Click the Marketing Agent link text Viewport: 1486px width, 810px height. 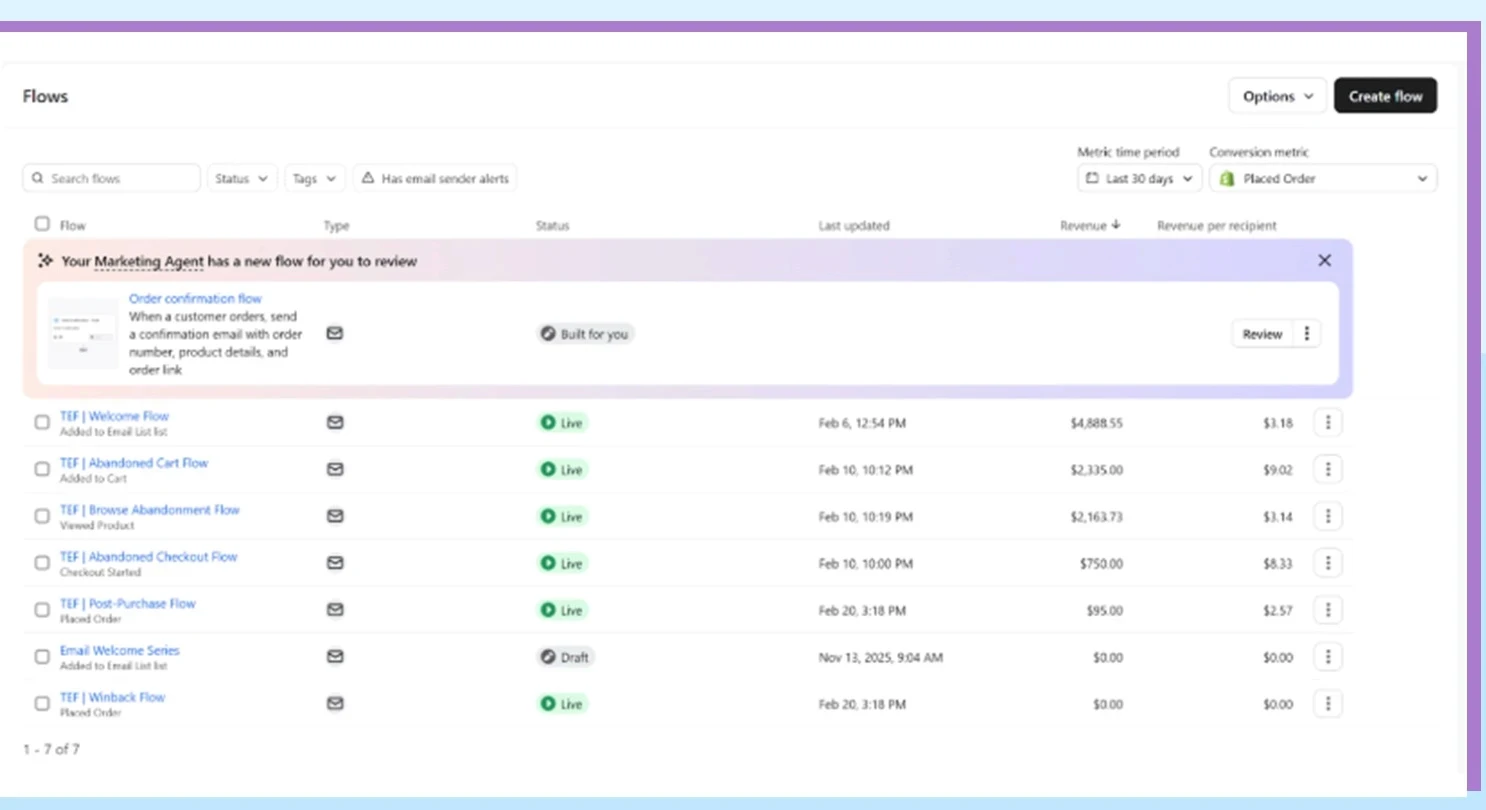click(149, 261)
